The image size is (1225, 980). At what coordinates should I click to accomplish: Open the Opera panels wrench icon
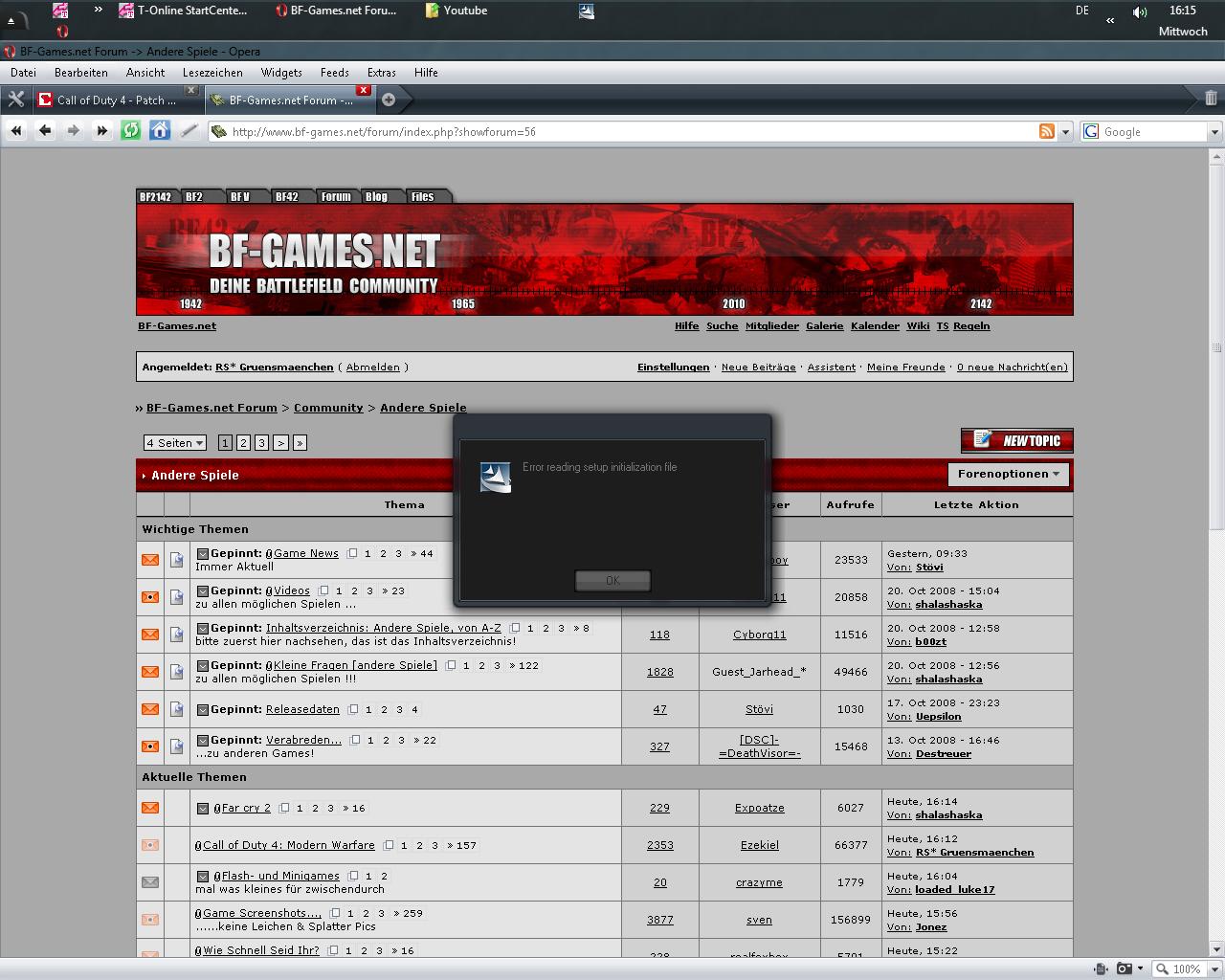click(x=16, y=100)
